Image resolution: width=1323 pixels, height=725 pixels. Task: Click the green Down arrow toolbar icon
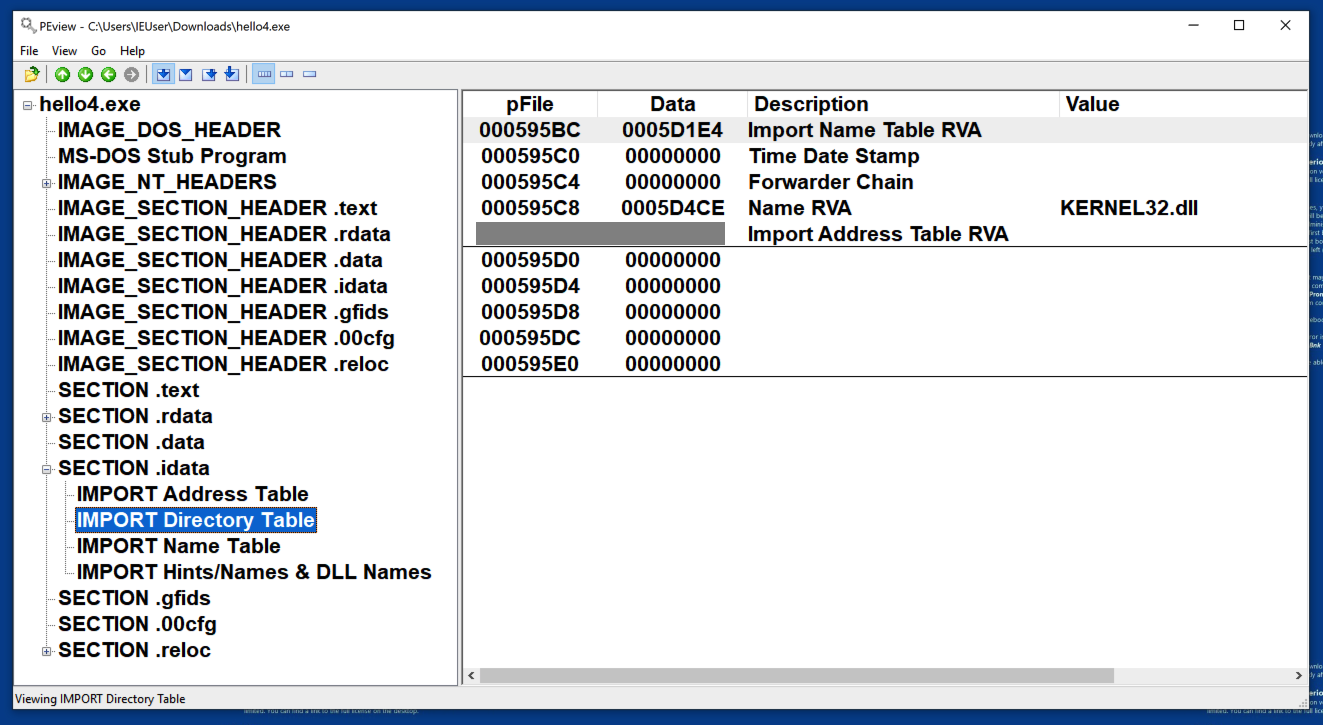pyautogui.click(x=85, y=74)
